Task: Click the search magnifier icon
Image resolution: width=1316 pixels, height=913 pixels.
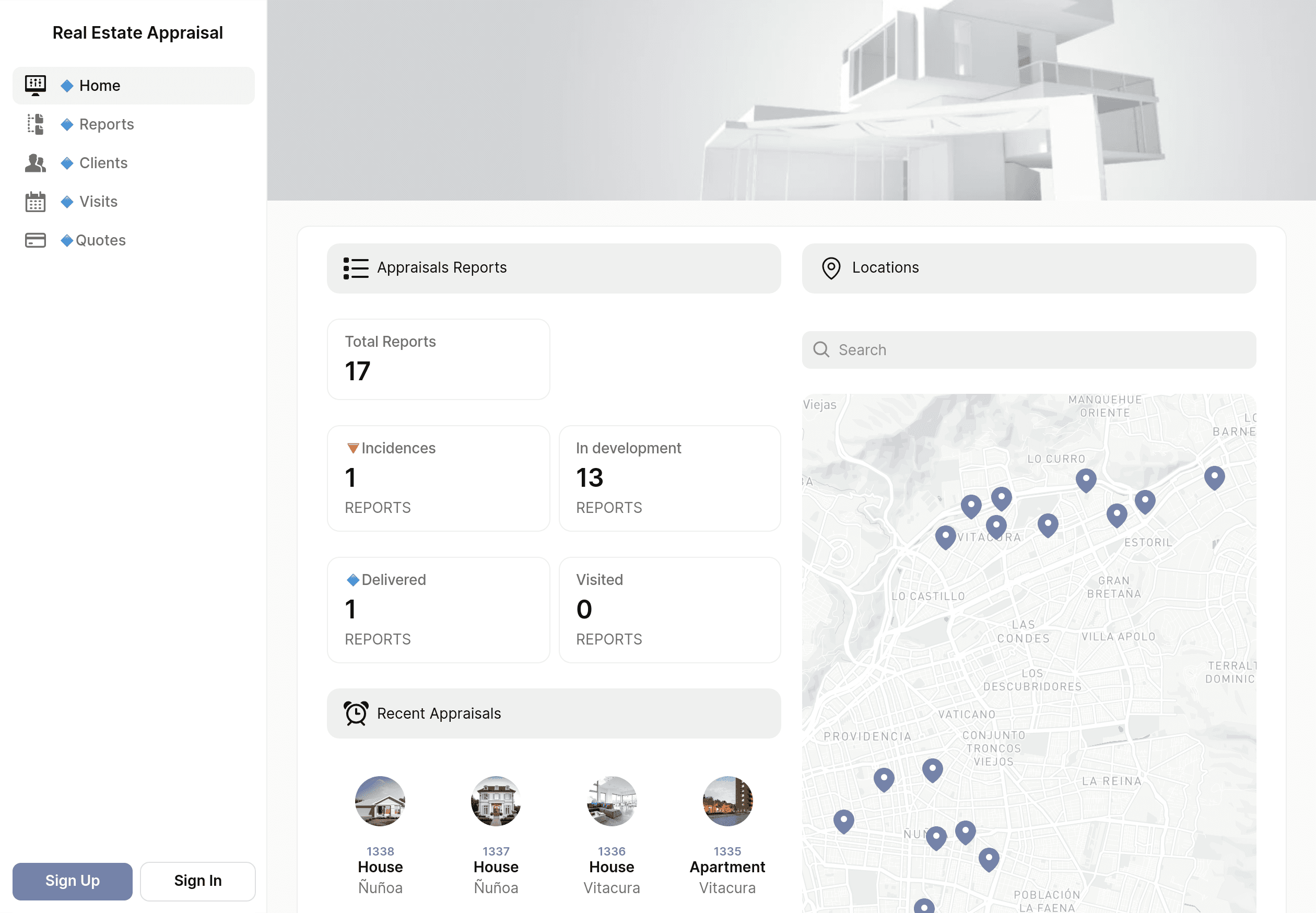Action: 821,349
